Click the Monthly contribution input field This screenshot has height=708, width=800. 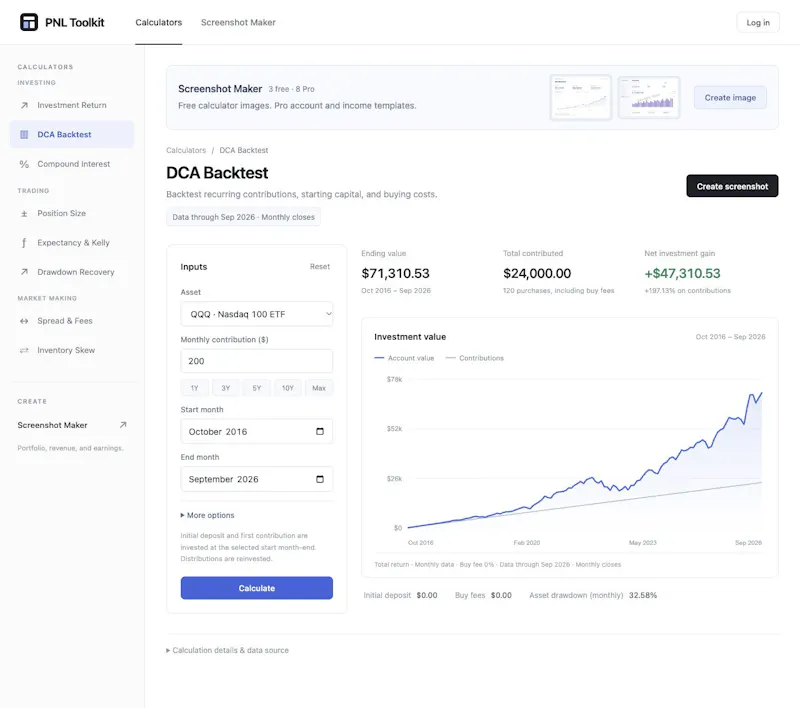(257, 361)
